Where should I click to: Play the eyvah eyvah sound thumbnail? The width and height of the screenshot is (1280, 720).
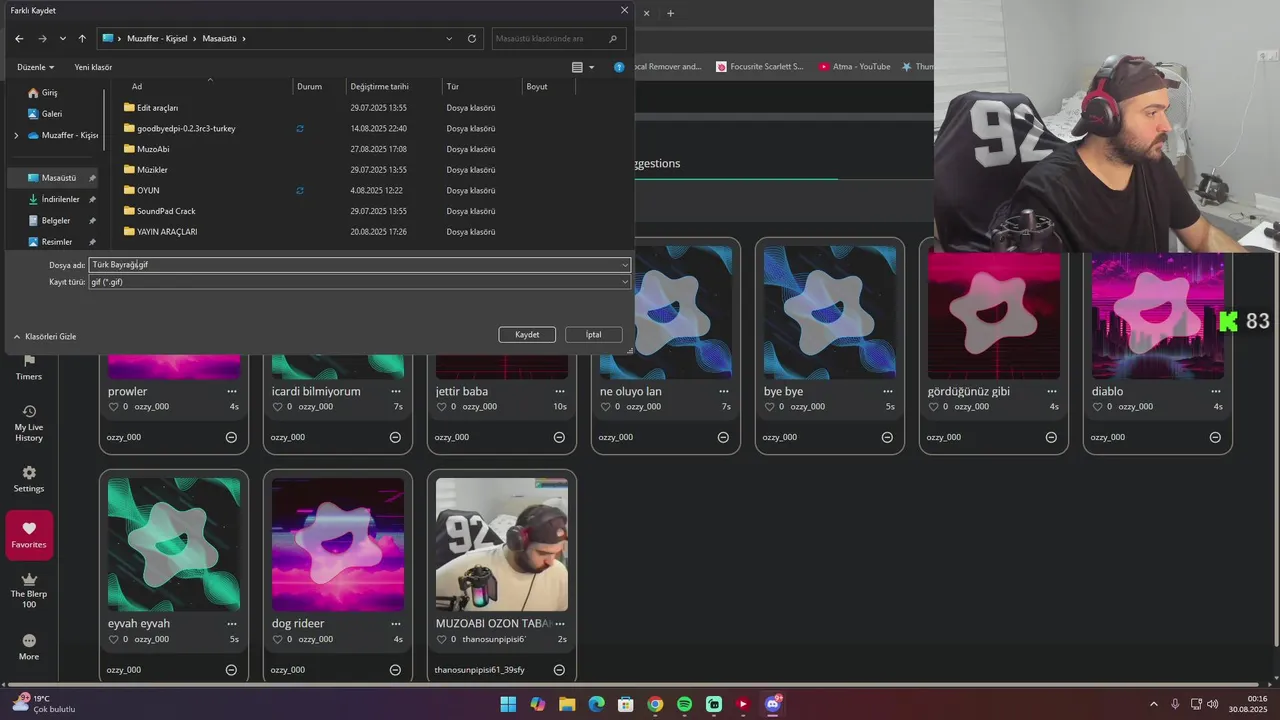pos(174,544)
